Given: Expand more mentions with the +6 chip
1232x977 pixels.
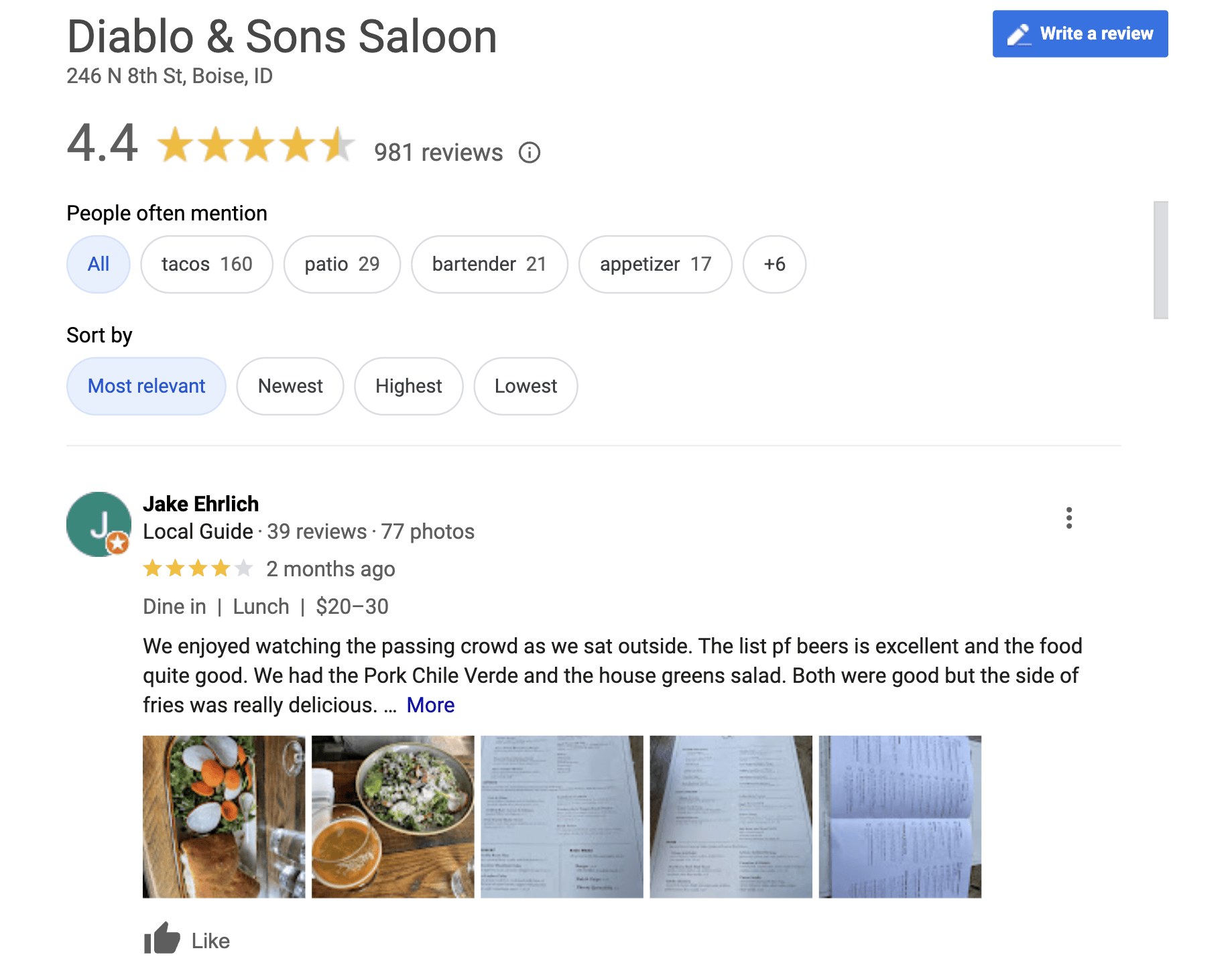Looking at the screenshot, I should click(x=774, y=264).
